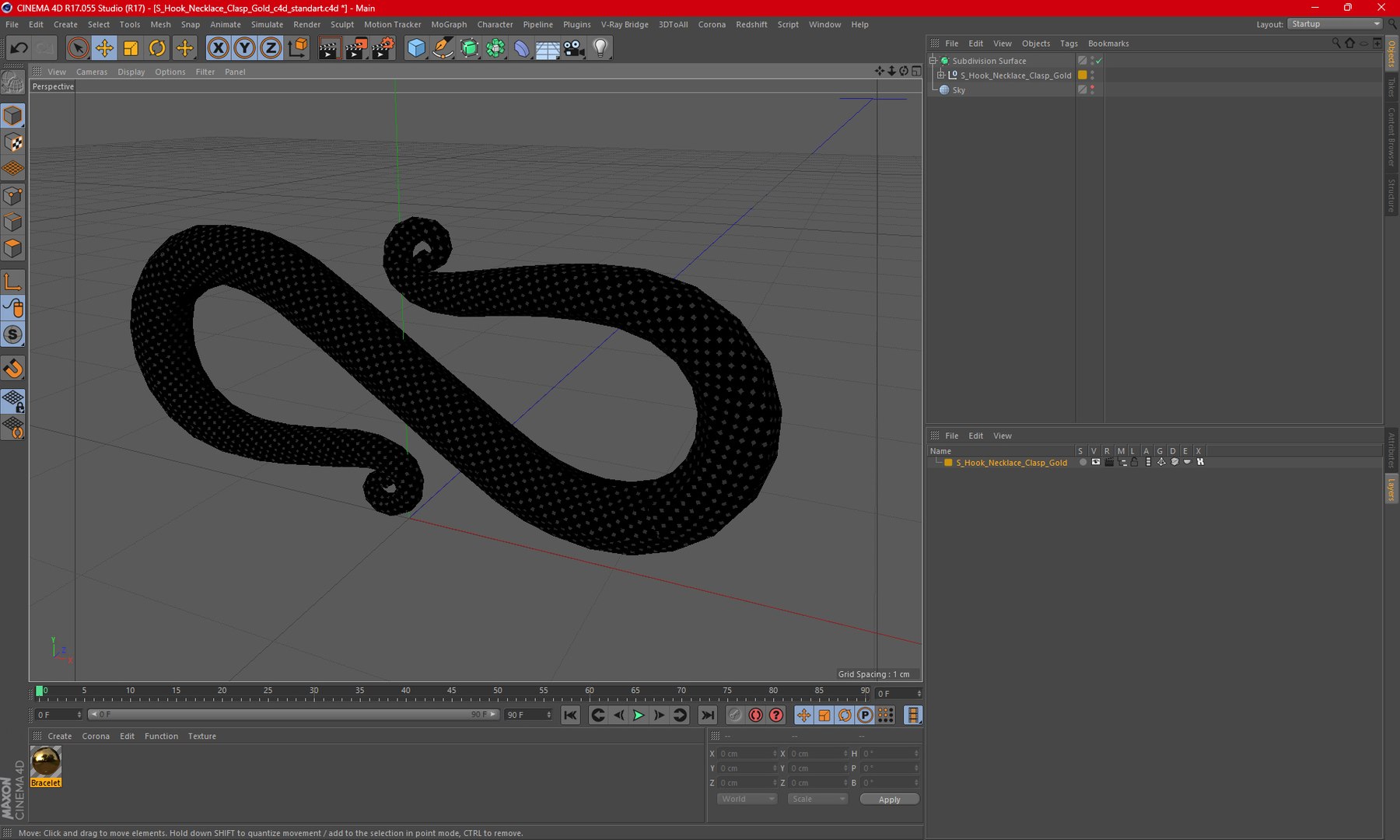Image resolution: width=1400 pixels, height=840 pixels.
Task: Open the Sculpt menu
Action: click(342, 25)
